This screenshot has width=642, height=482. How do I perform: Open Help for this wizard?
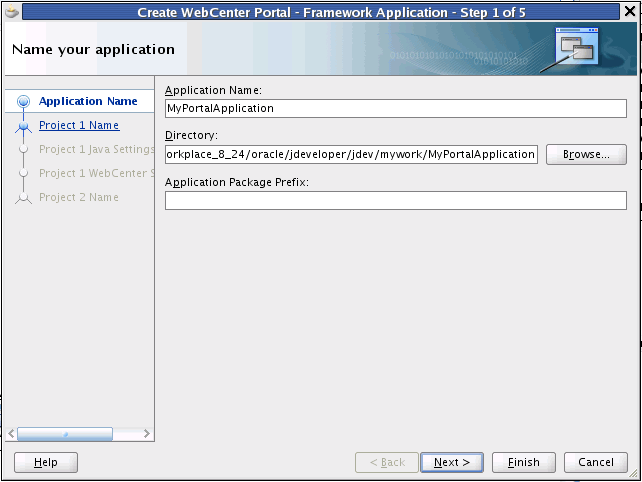point(46,462)
